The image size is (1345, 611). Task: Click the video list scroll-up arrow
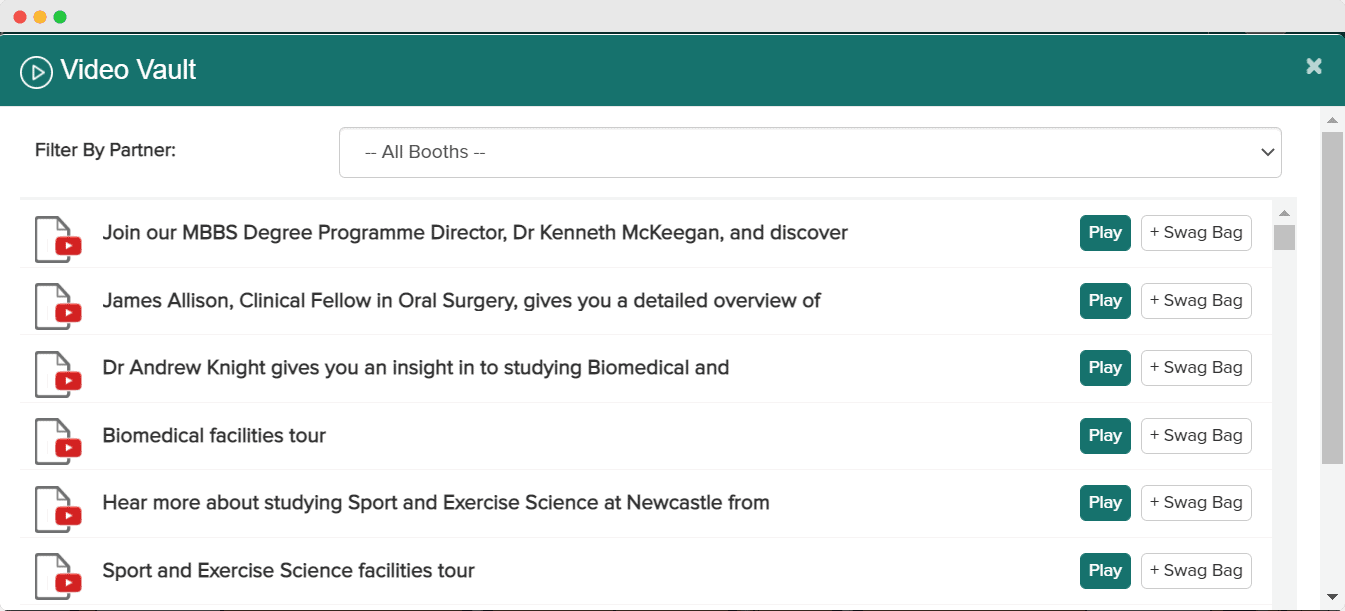(1284, 213)
